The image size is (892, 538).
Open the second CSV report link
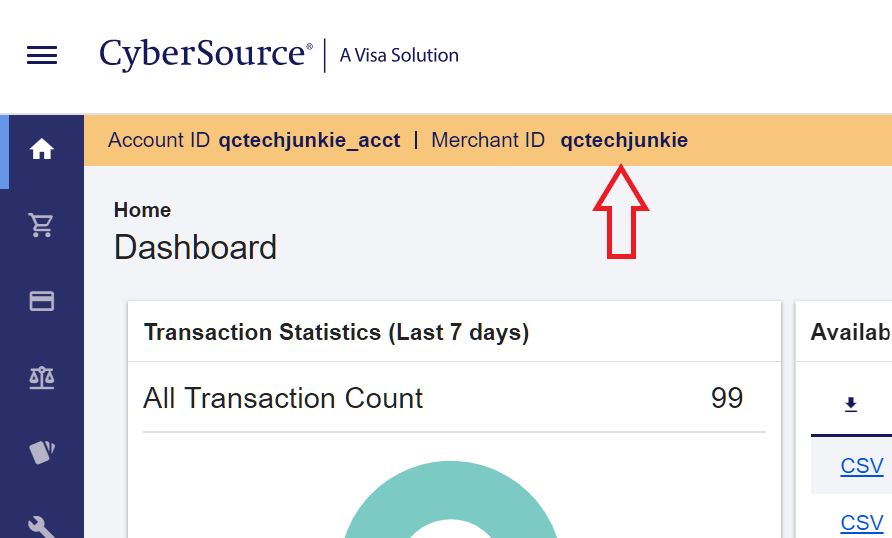862,522
